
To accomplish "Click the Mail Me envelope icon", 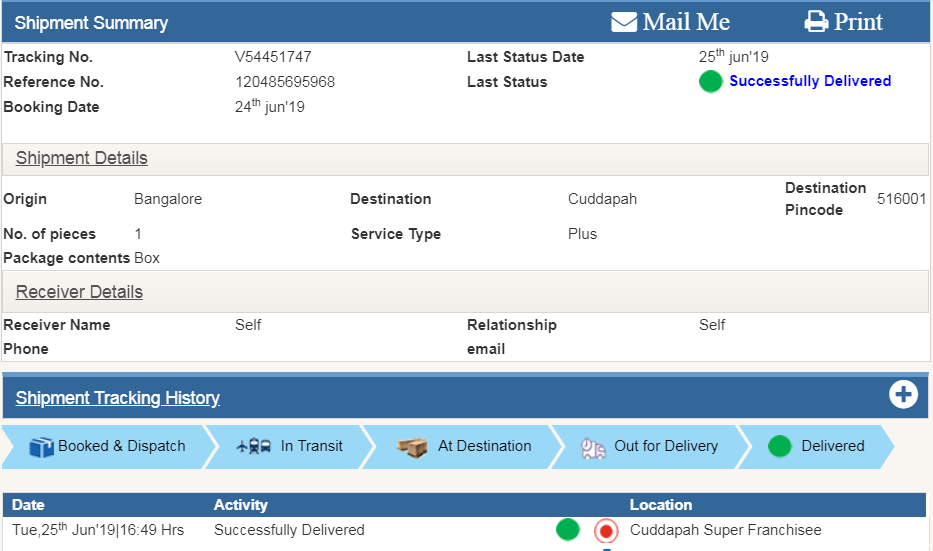I will coord(624,22).
